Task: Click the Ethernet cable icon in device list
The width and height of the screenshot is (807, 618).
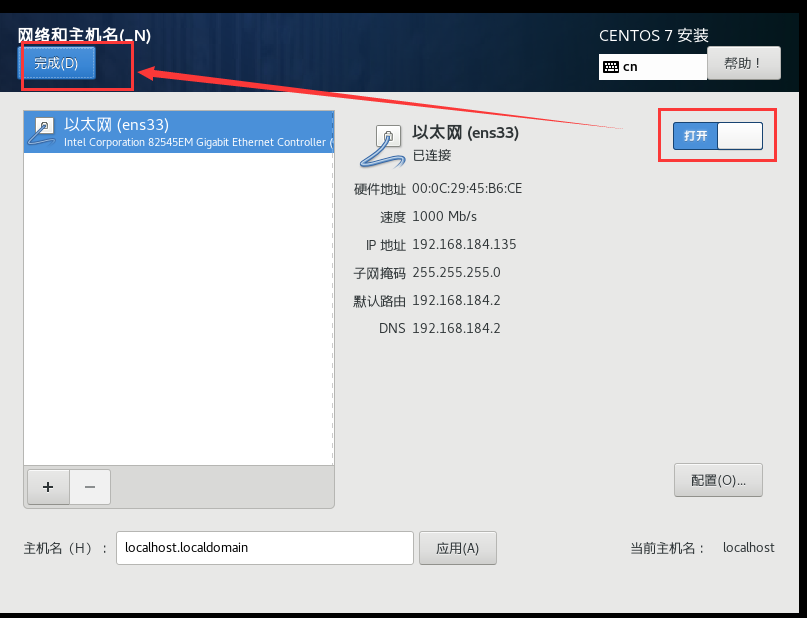Action: pos(42,131)
